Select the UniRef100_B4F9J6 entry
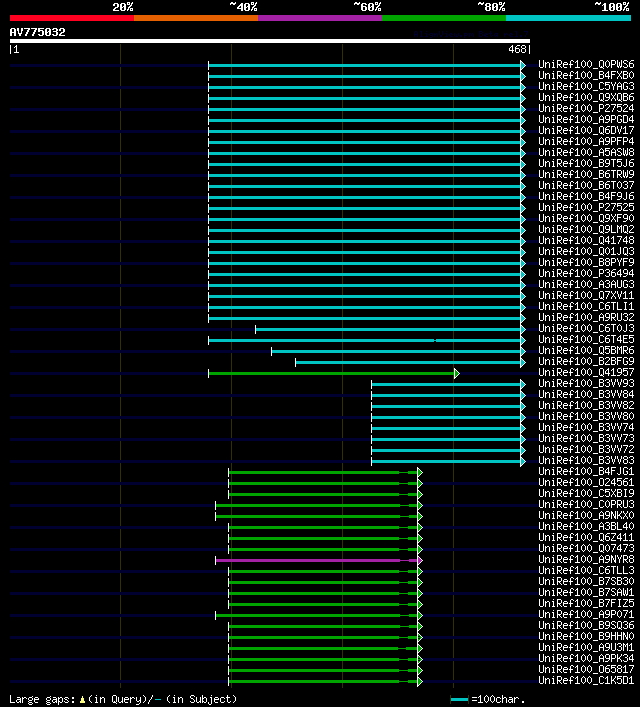 coord(586,197)
